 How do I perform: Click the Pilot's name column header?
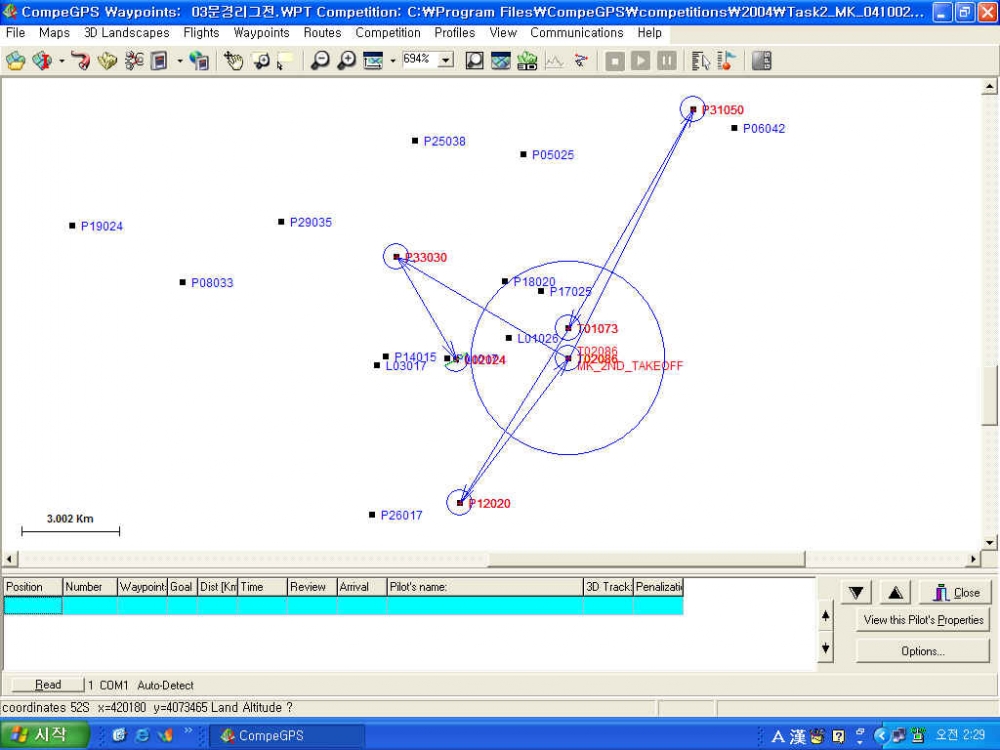click(485, 587)
